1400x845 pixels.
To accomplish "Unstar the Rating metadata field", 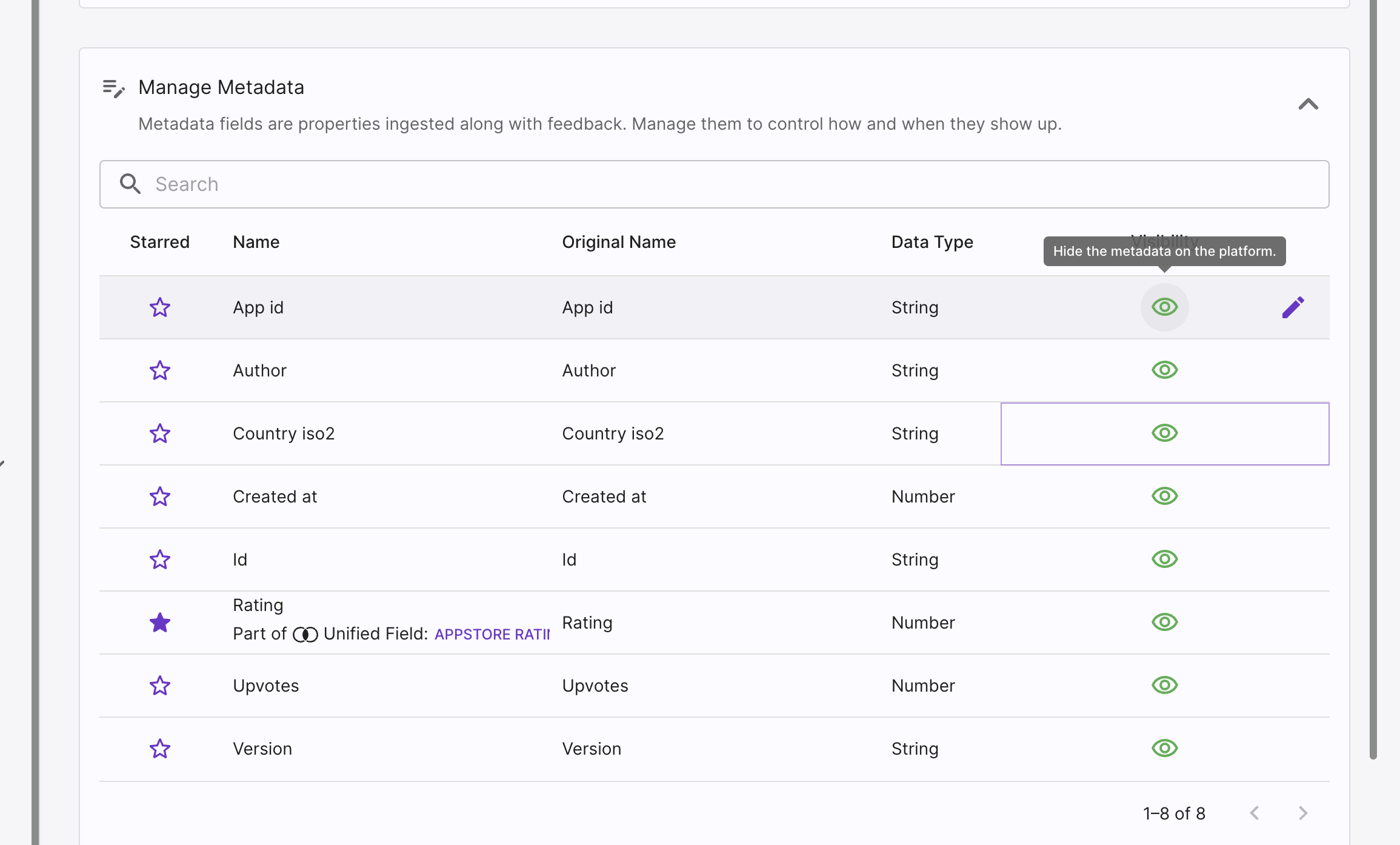I will point(160,623).
